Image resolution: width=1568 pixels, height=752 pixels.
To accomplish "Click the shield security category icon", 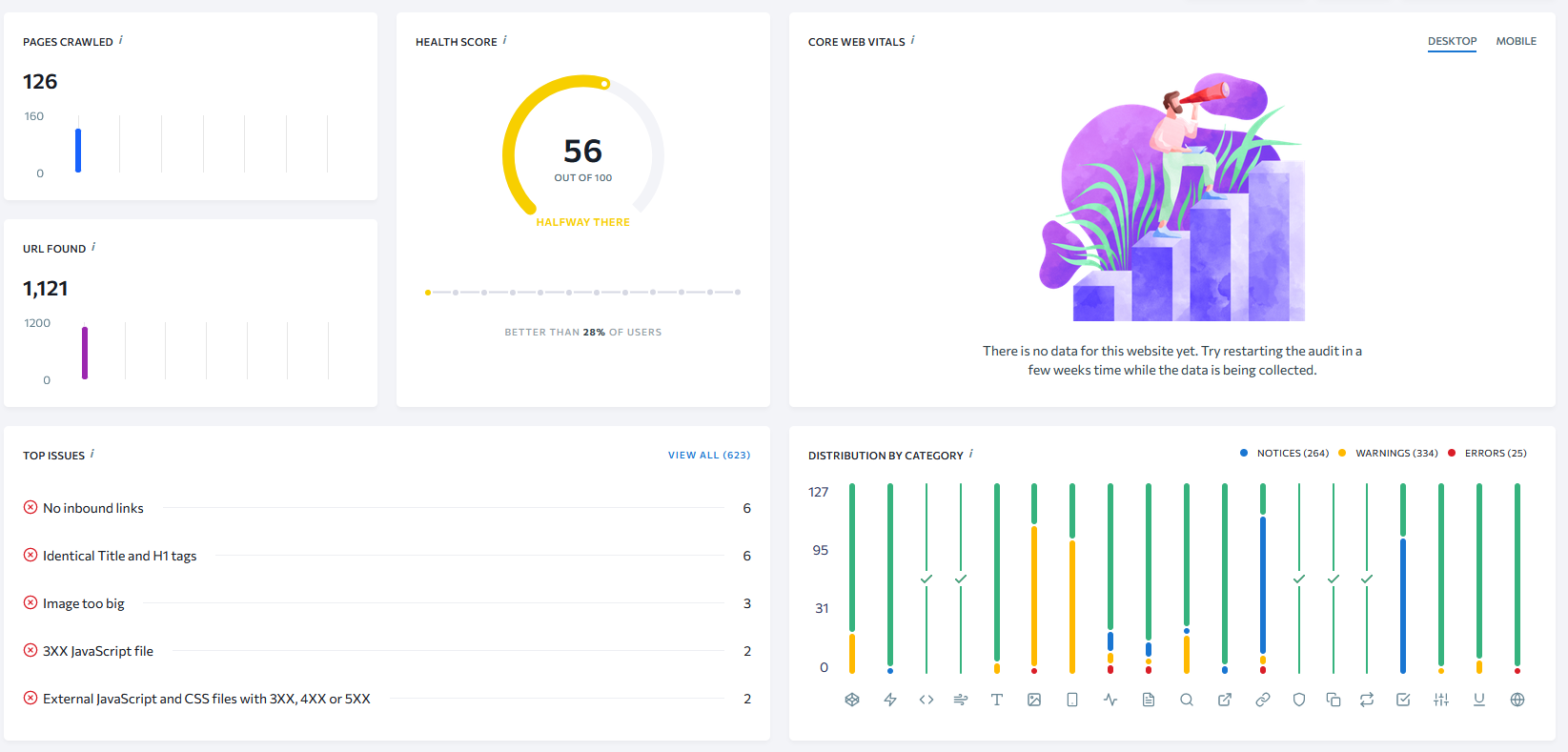I will pos(1299,700).
